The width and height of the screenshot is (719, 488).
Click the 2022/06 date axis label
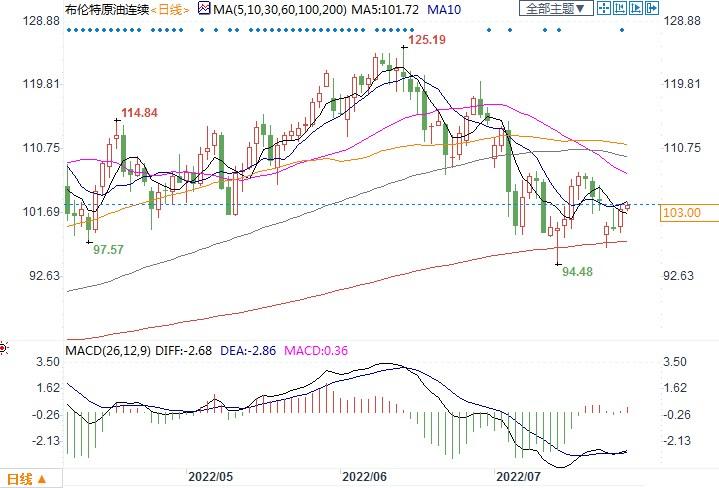[x=364, y=477]
